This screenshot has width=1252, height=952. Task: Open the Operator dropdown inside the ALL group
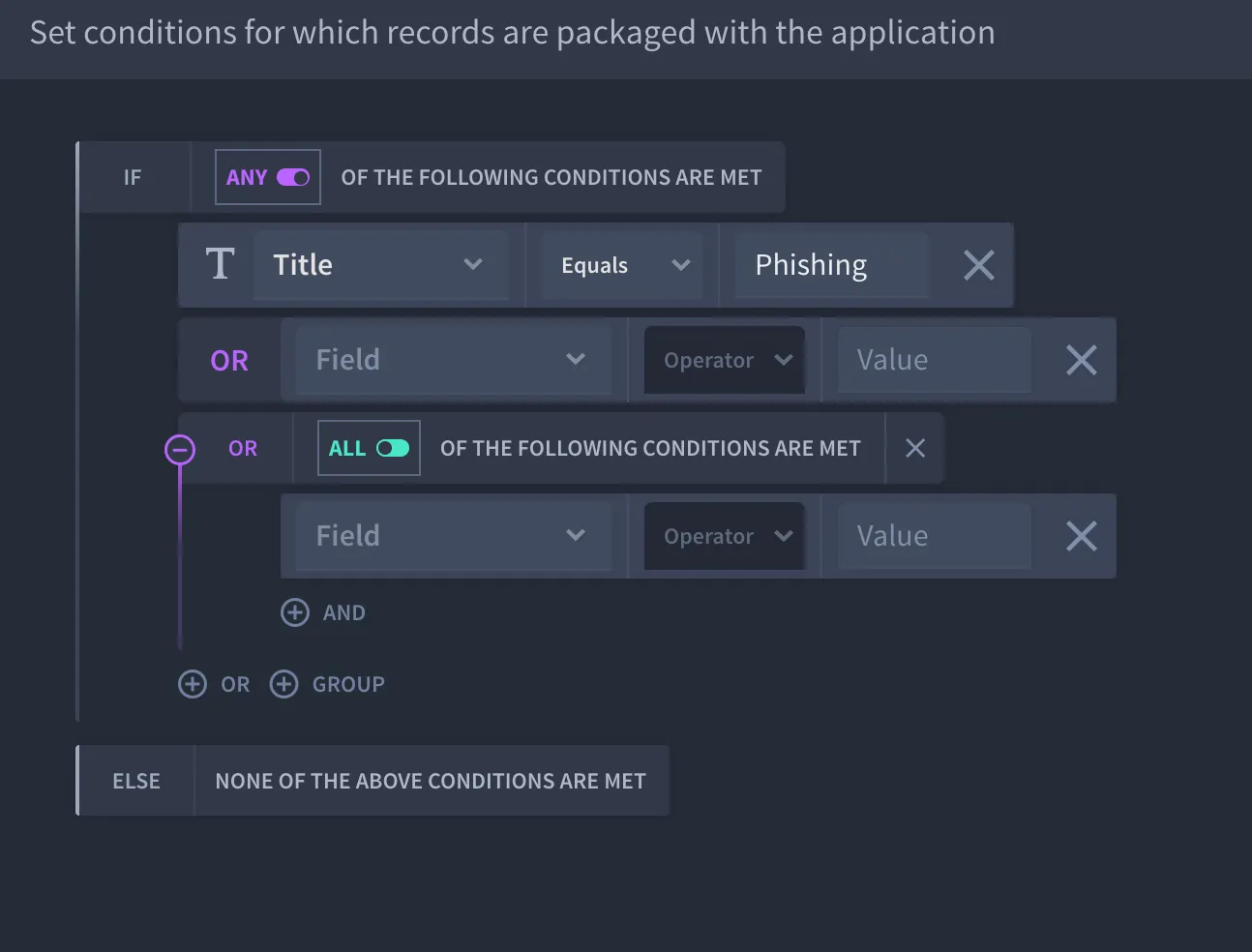click(725, 536)
